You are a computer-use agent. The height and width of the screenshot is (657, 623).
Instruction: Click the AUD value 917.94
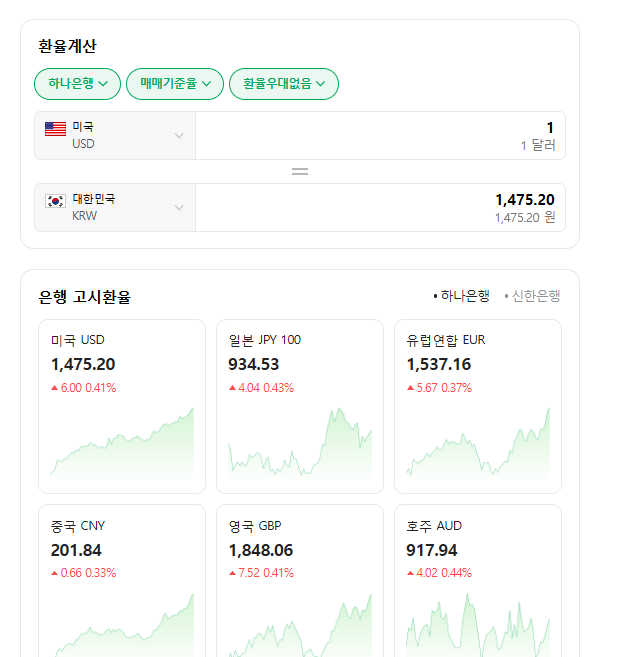coord(432,550)
